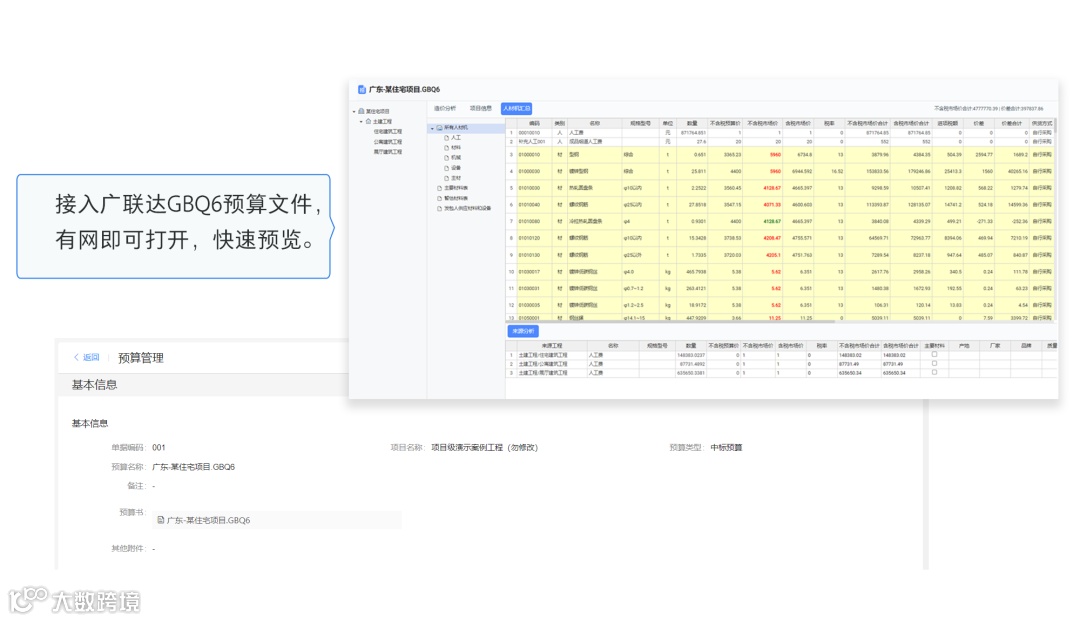
Task: Click the document icon of the attached budget file
Action: tap(160, 520)
